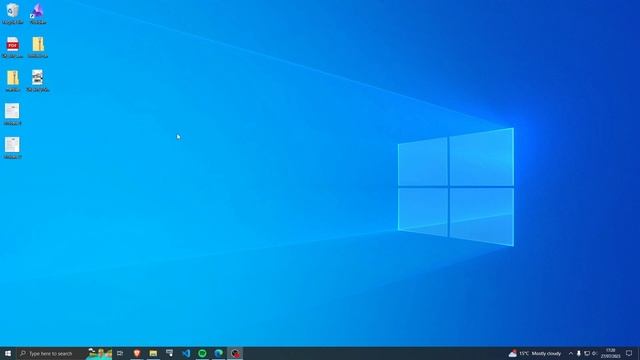Open the clock and date flyout
The height and width of the screenshot is (360, 640).
611,353
